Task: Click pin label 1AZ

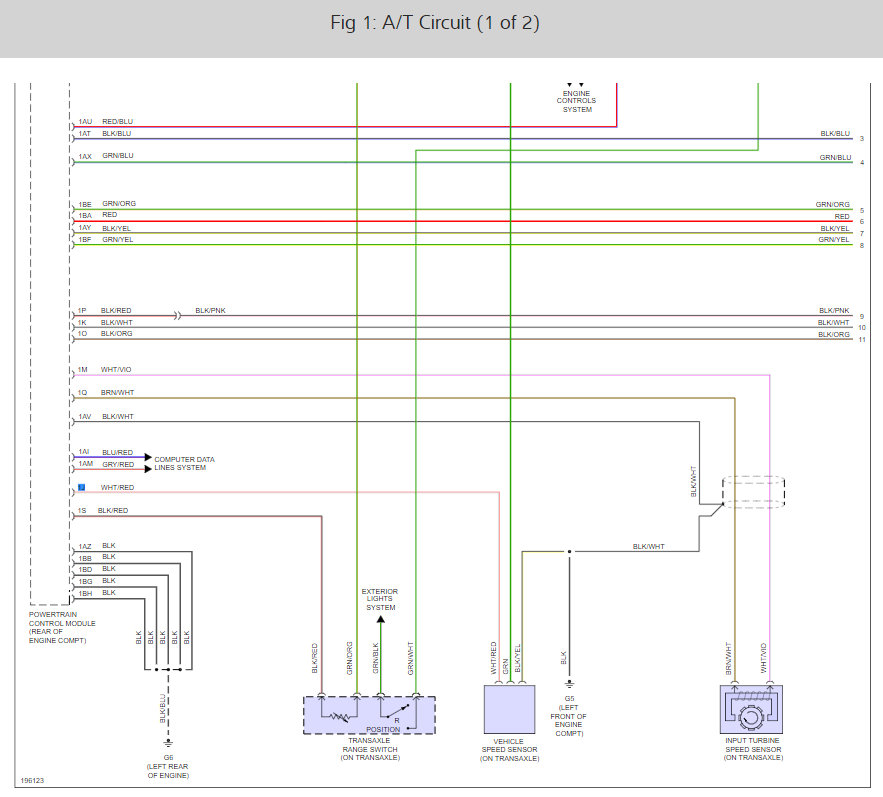Action: [x=85, y=546]
